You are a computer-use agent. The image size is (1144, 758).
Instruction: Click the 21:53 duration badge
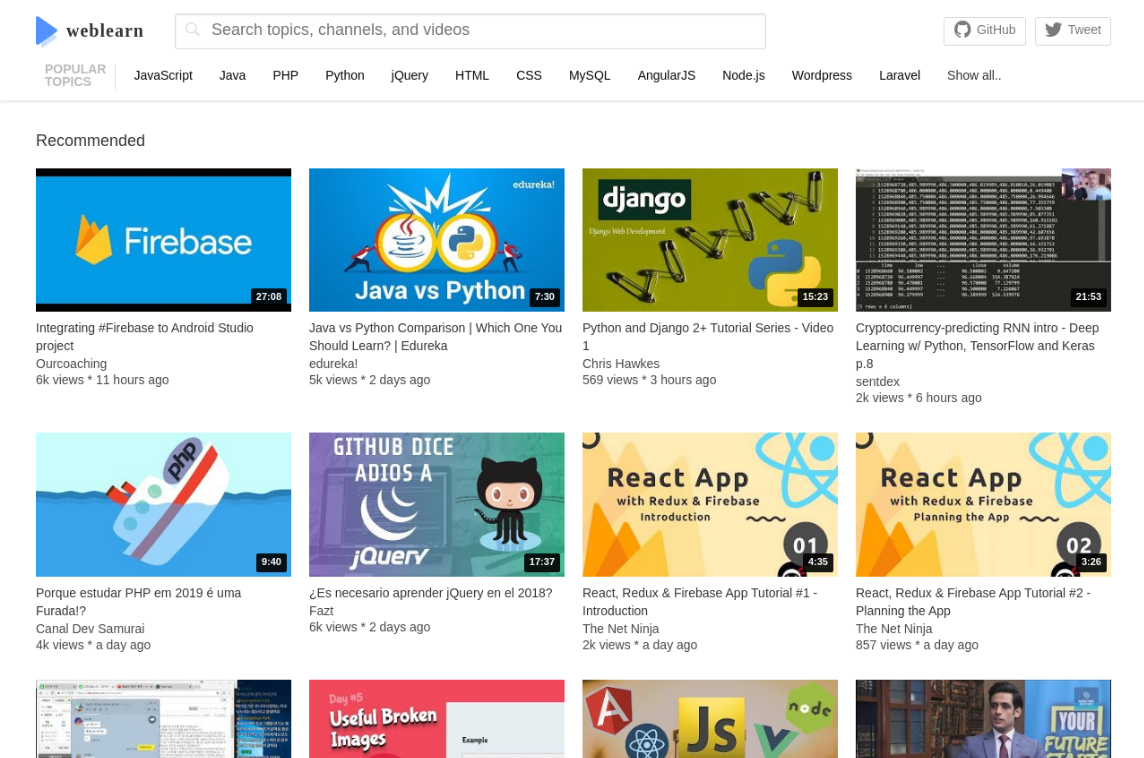click(1088, 296)
